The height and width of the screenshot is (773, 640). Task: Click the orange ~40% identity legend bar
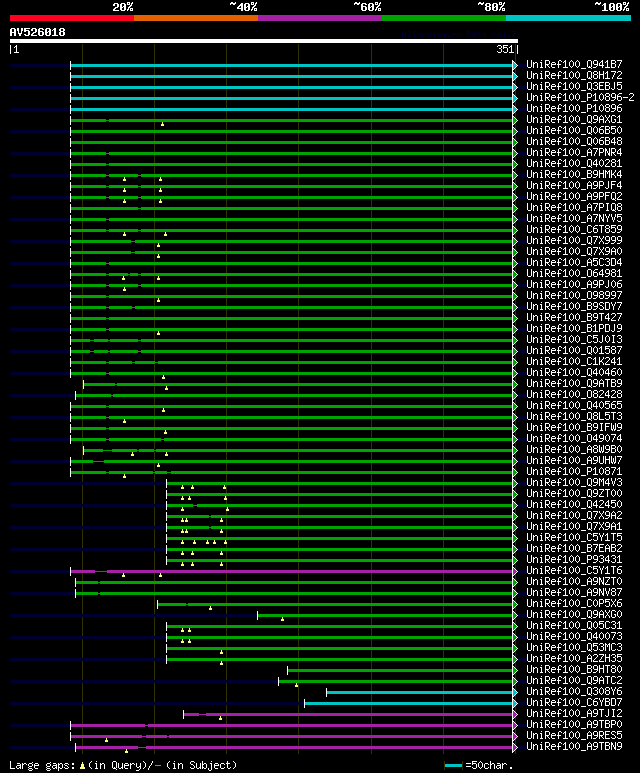click(196, 18)
